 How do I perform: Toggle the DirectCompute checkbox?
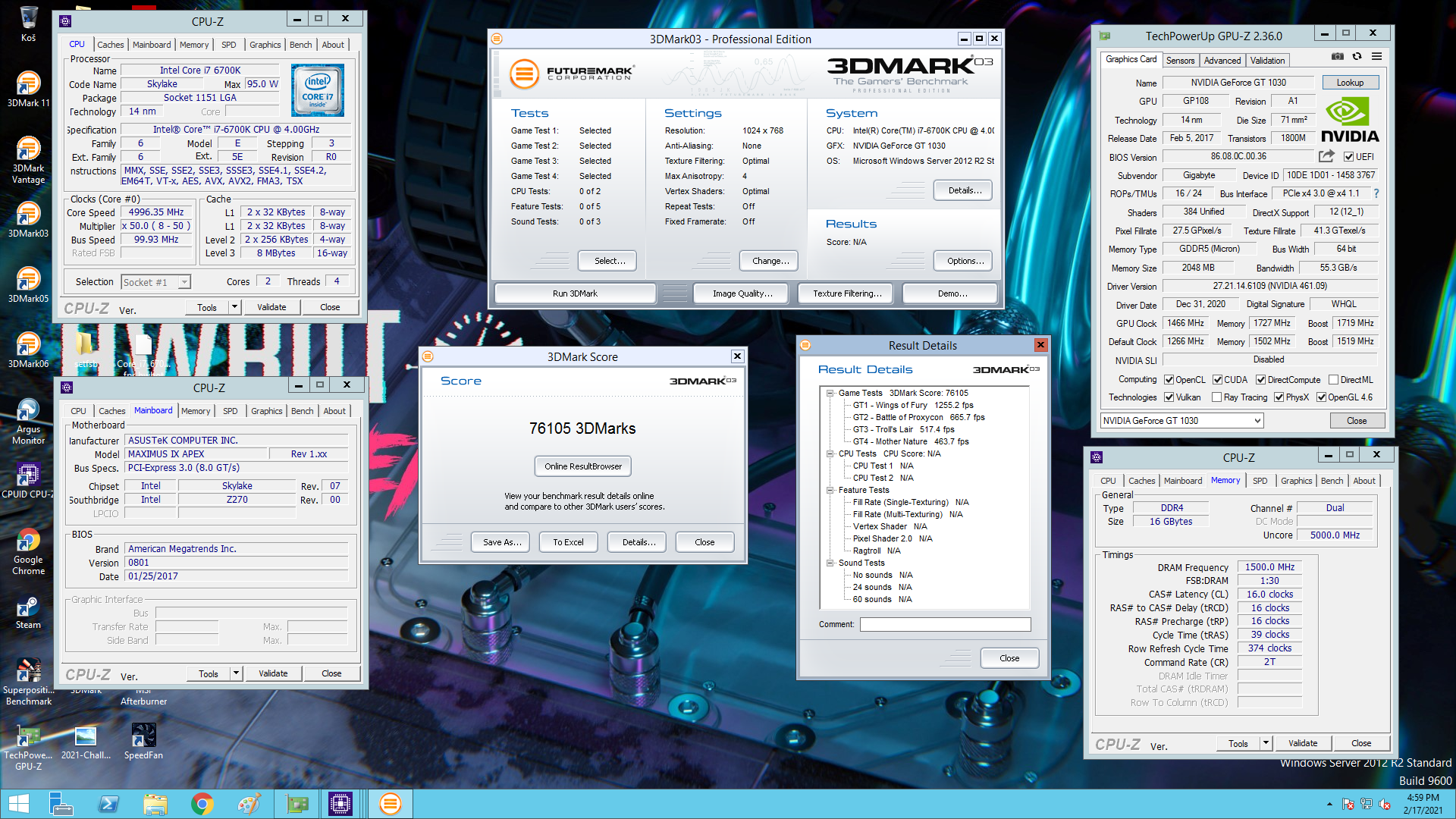[1260, 380]
